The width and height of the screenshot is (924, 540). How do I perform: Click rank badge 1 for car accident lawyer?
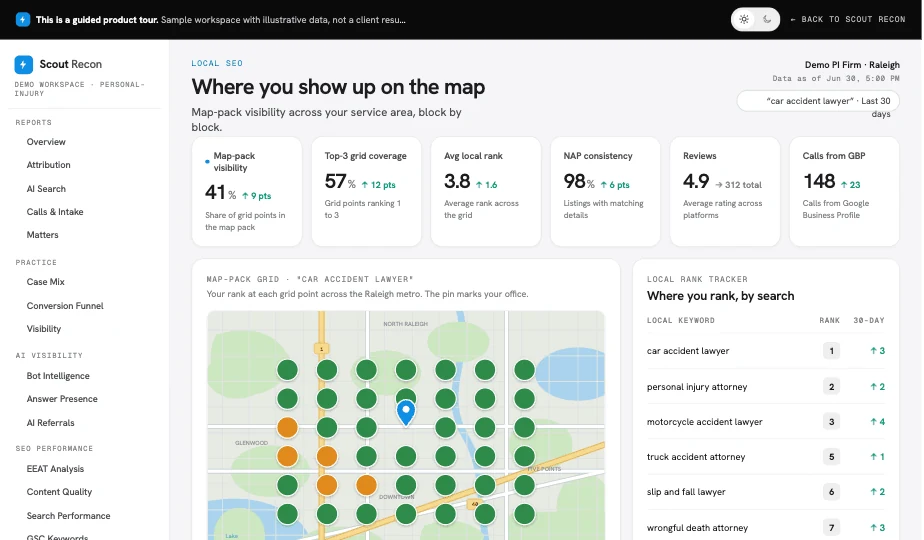point(831,351)
